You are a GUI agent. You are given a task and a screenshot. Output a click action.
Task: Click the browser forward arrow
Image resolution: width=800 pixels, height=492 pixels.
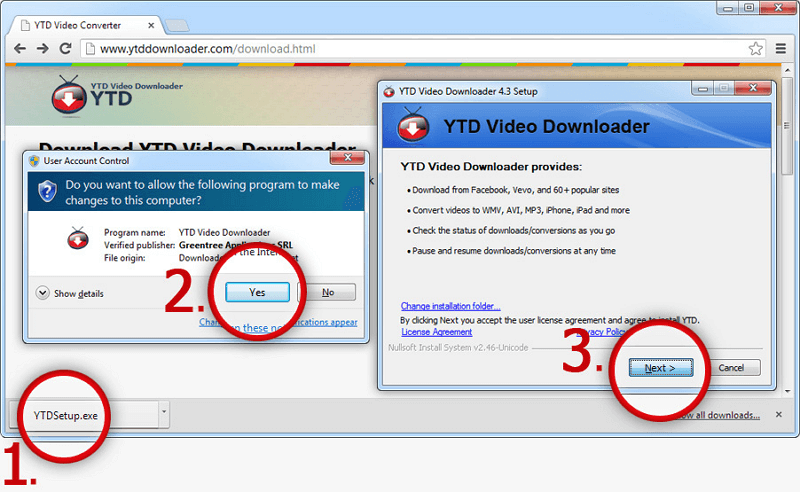point(42,48)
